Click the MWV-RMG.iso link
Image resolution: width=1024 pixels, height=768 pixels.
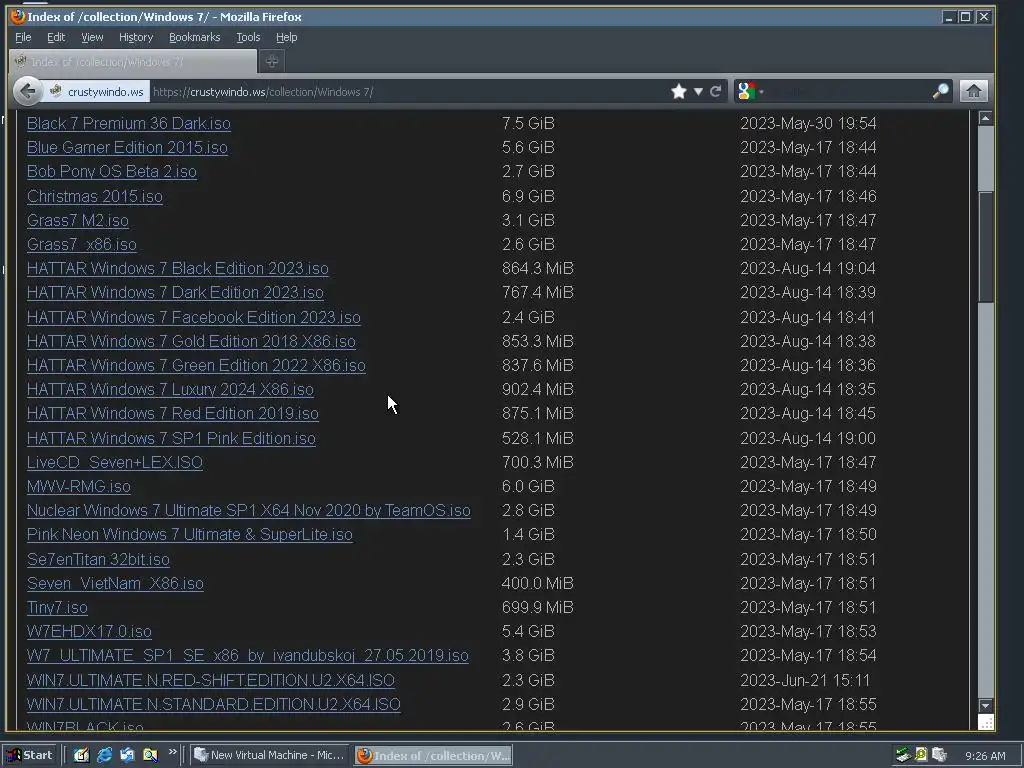pyautogui.click(x=78, y=487)
